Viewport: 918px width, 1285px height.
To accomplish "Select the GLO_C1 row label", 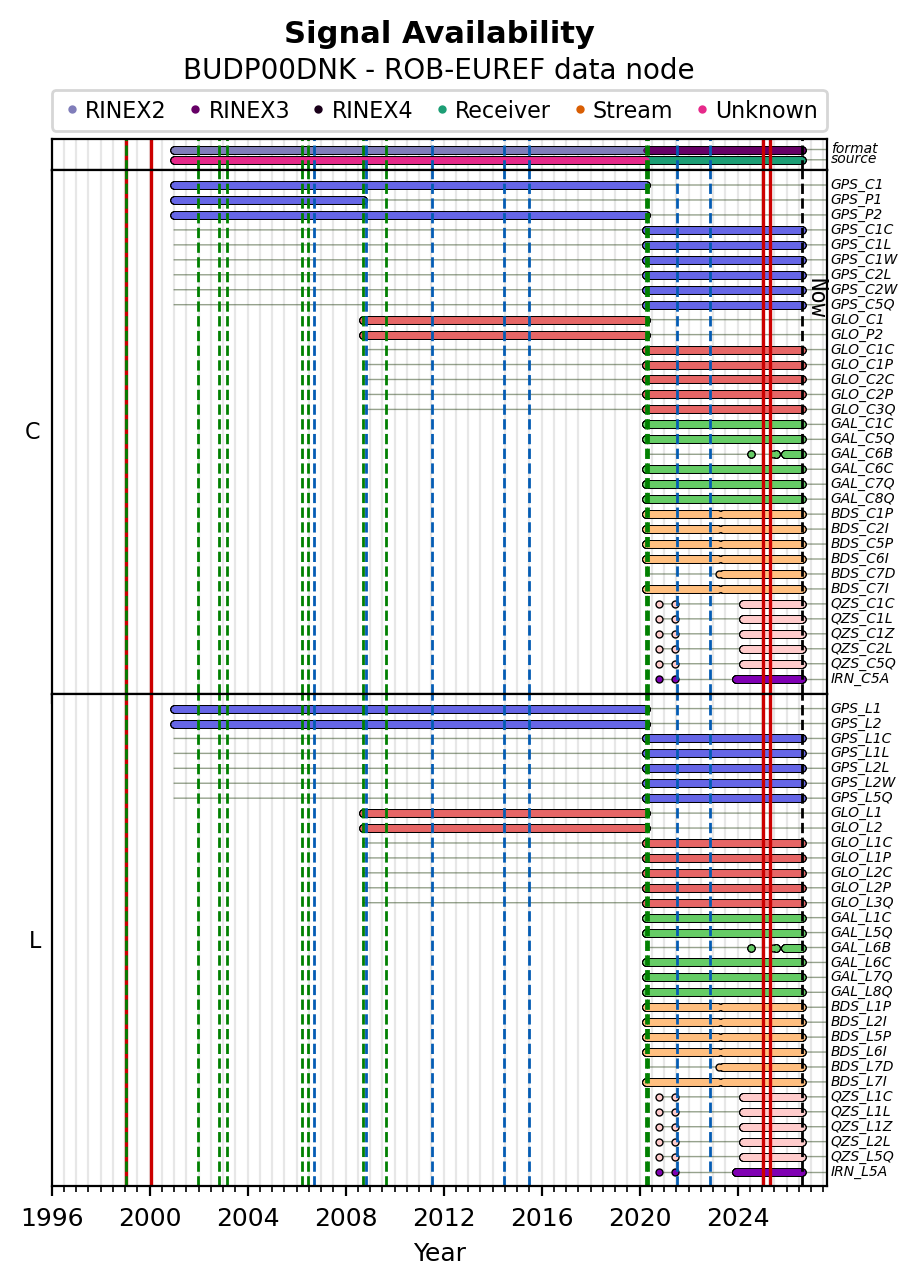I will click(857, 319).
